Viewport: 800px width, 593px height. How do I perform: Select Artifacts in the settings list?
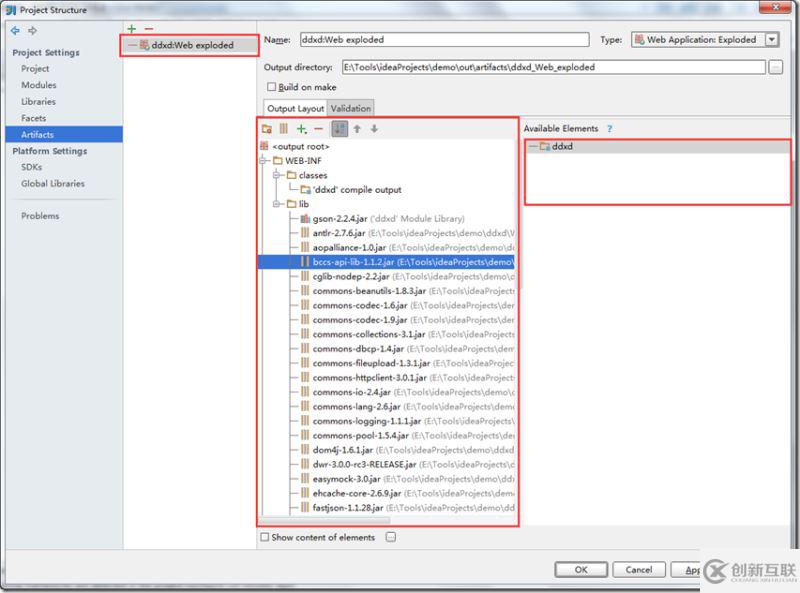click(x=64, y=134)
